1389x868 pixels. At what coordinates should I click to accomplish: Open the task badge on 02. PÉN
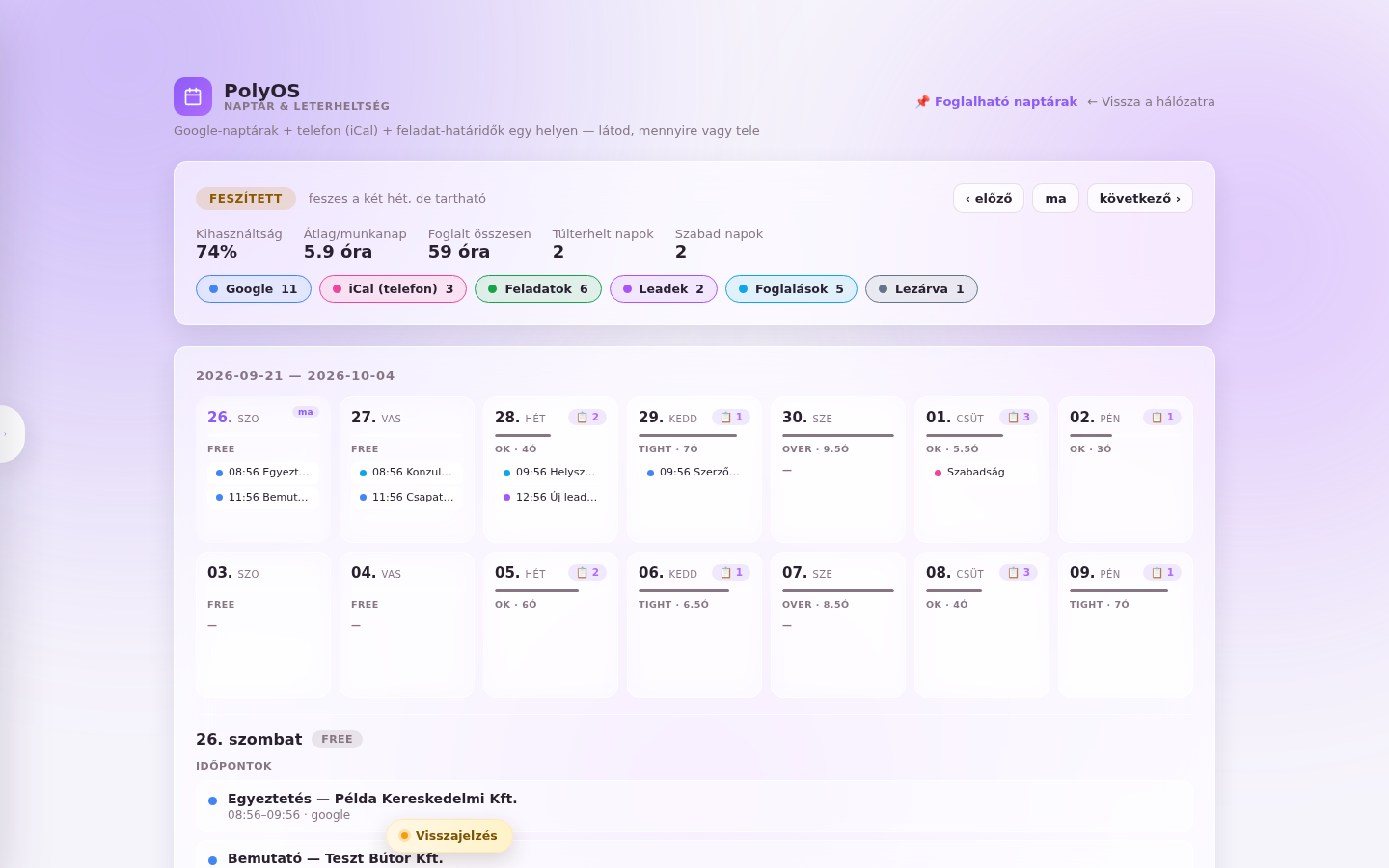1162,418
